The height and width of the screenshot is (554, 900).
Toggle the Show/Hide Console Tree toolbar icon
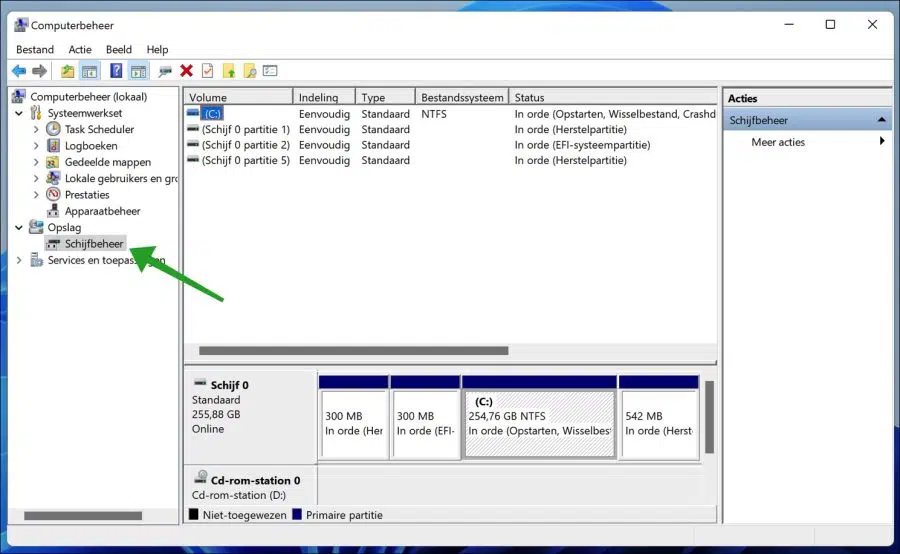(90, 71)
